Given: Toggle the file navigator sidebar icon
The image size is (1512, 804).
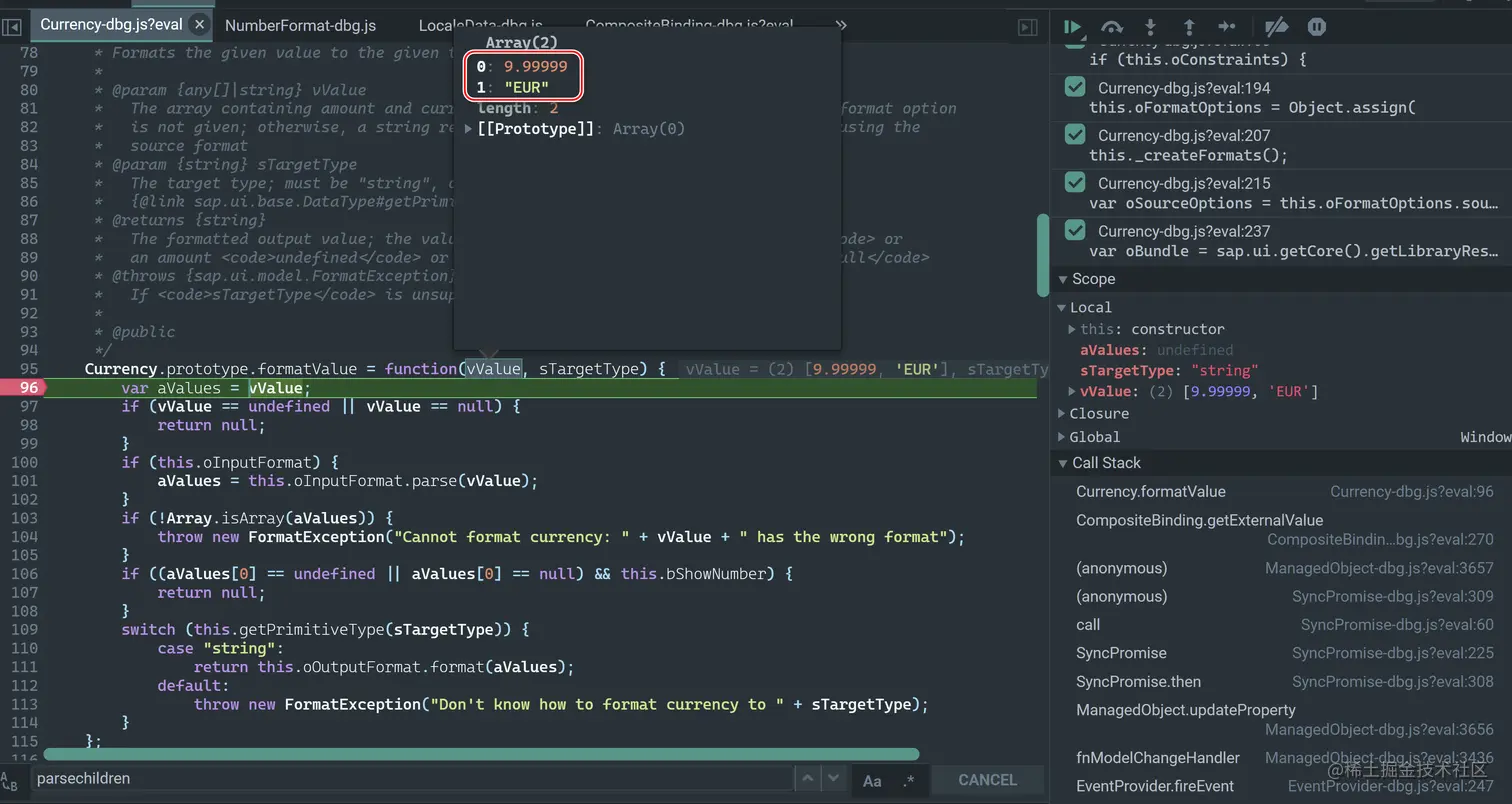Looking at the screenshot, I should pos(12,27).
